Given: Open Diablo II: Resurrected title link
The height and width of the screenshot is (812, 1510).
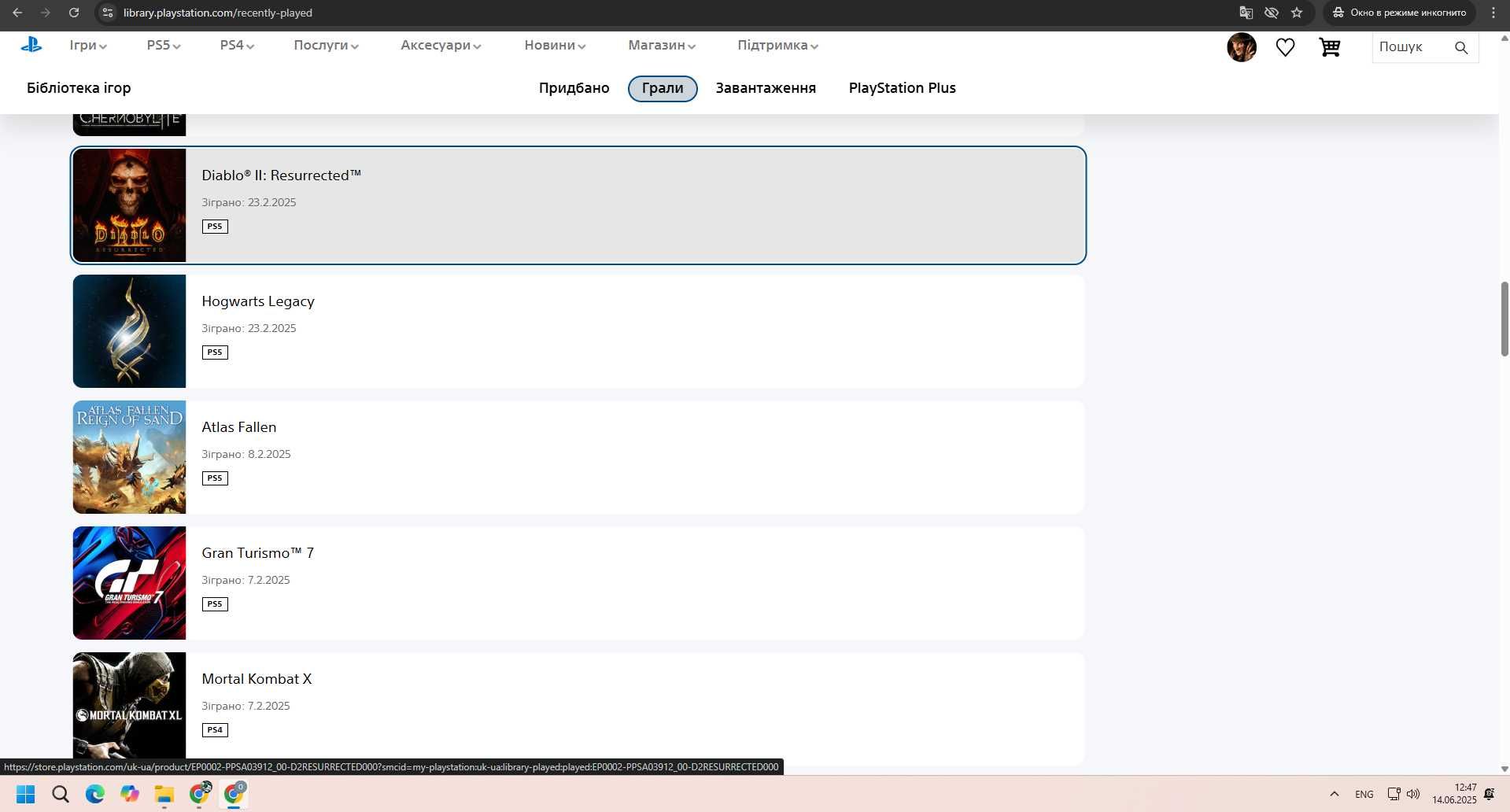Looking at the screenshot, I should pyautogui.click(x=281, y=175).
